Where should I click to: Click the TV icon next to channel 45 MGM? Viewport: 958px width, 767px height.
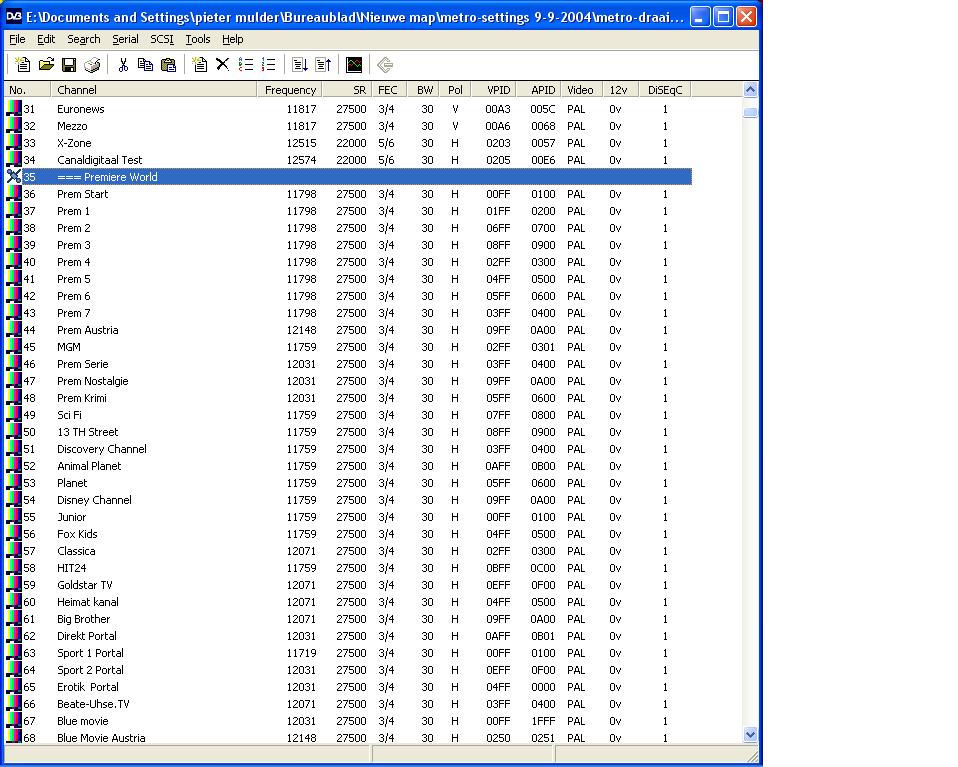click(13, 347)
